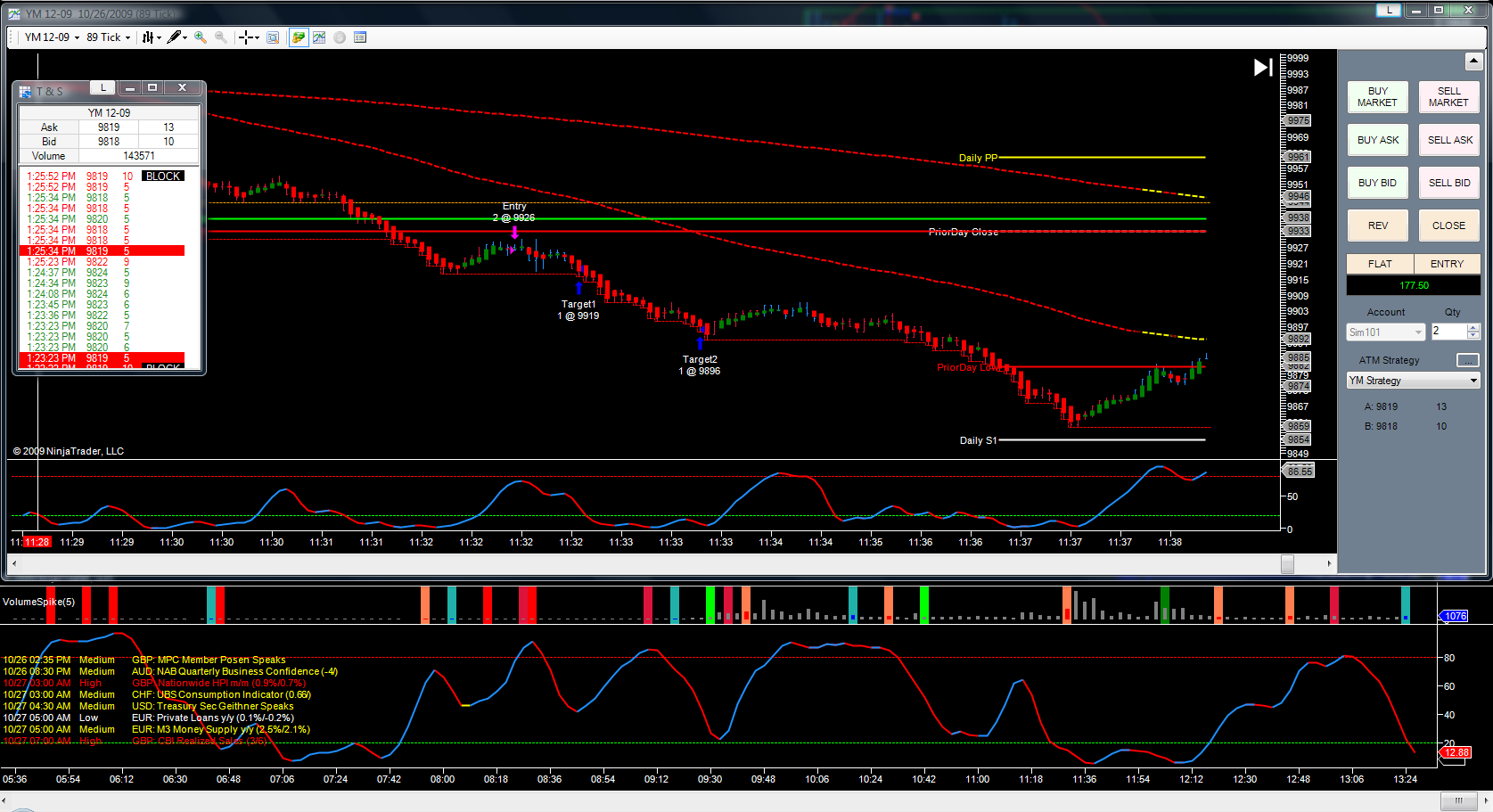Toggle the Chart Trader money icon
The image size is (1493, 812).
298,37
